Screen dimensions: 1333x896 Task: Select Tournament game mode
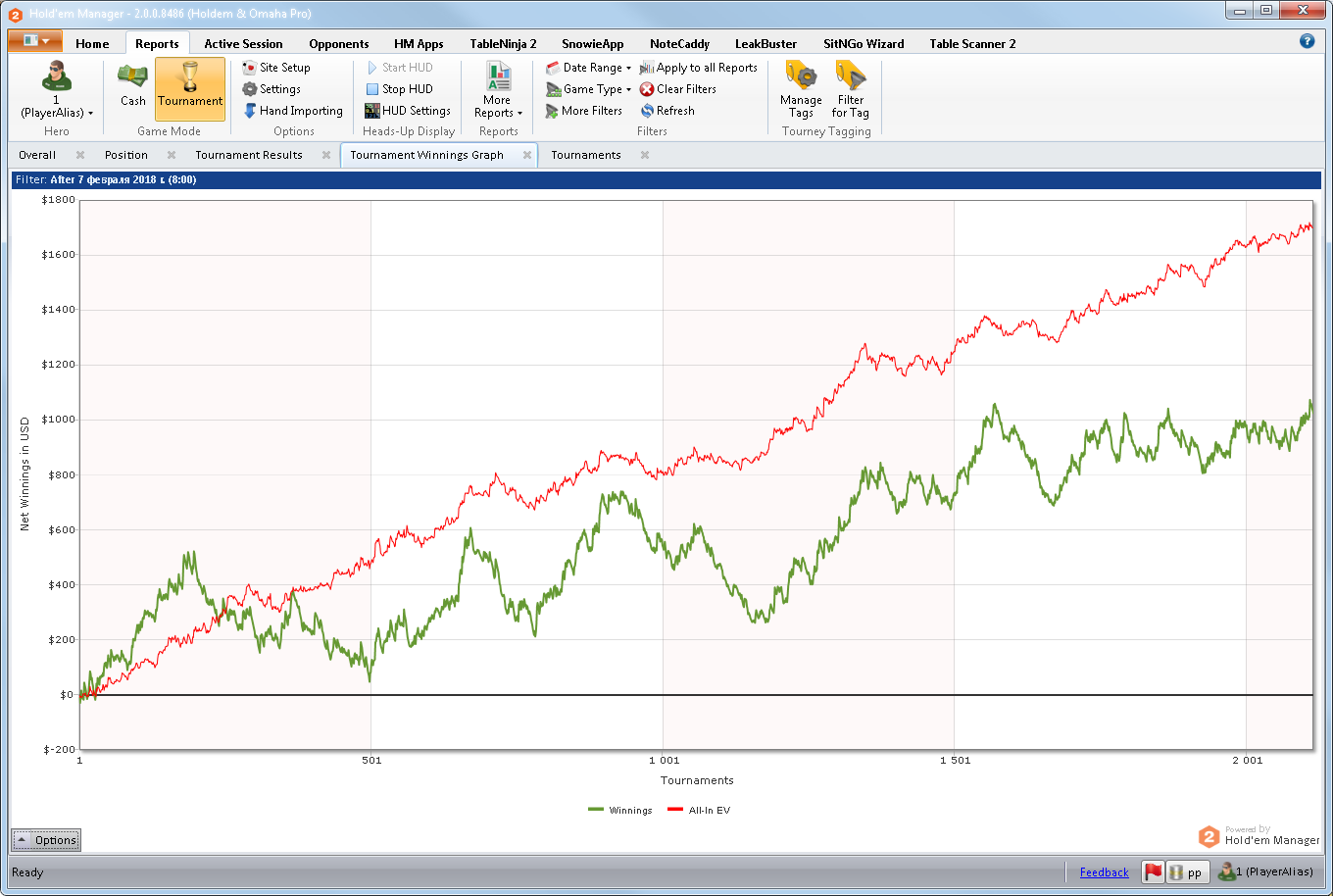[x=190, y=89]
